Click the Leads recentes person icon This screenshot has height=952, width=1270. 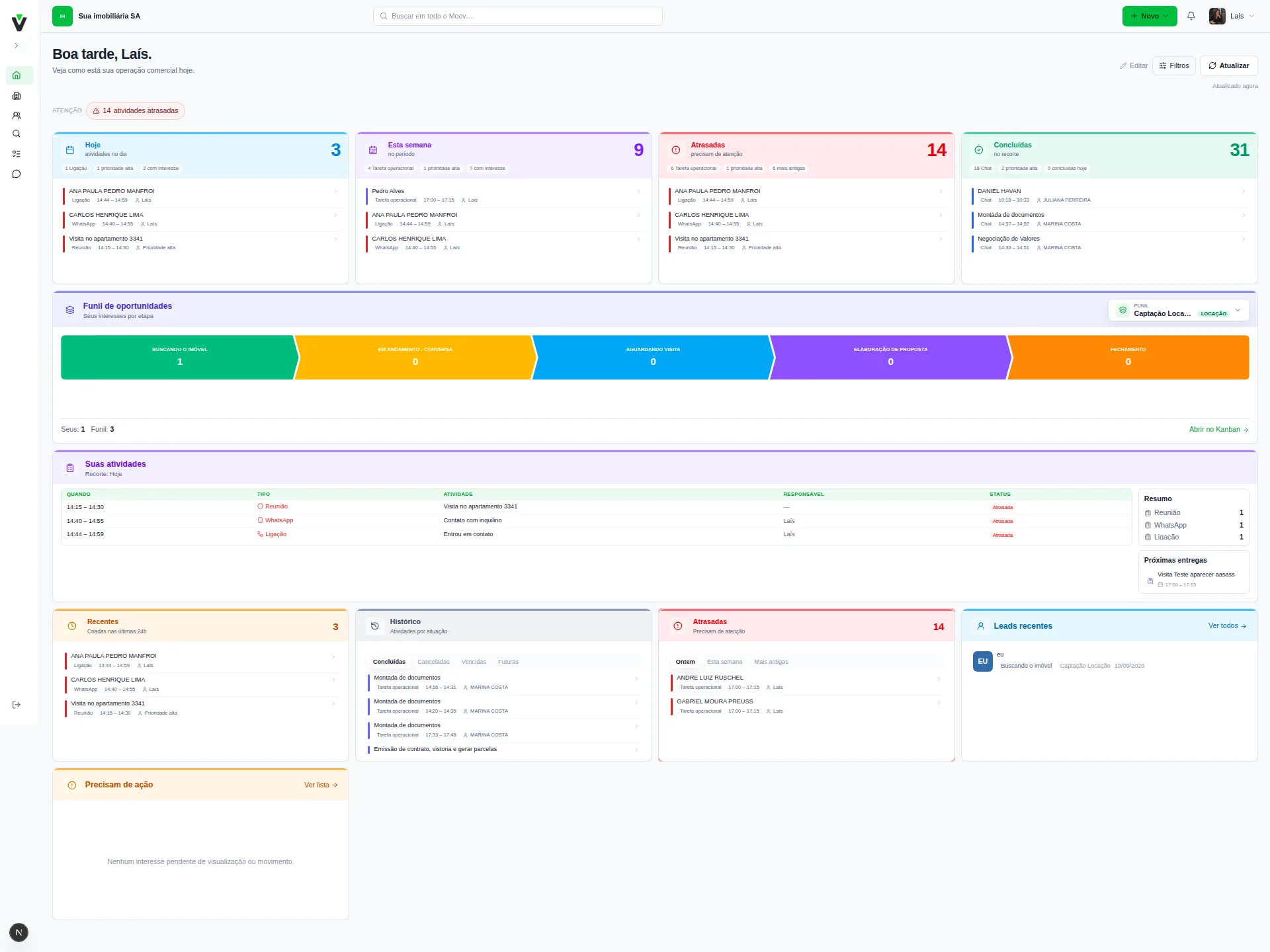click(x=981, y=626)
